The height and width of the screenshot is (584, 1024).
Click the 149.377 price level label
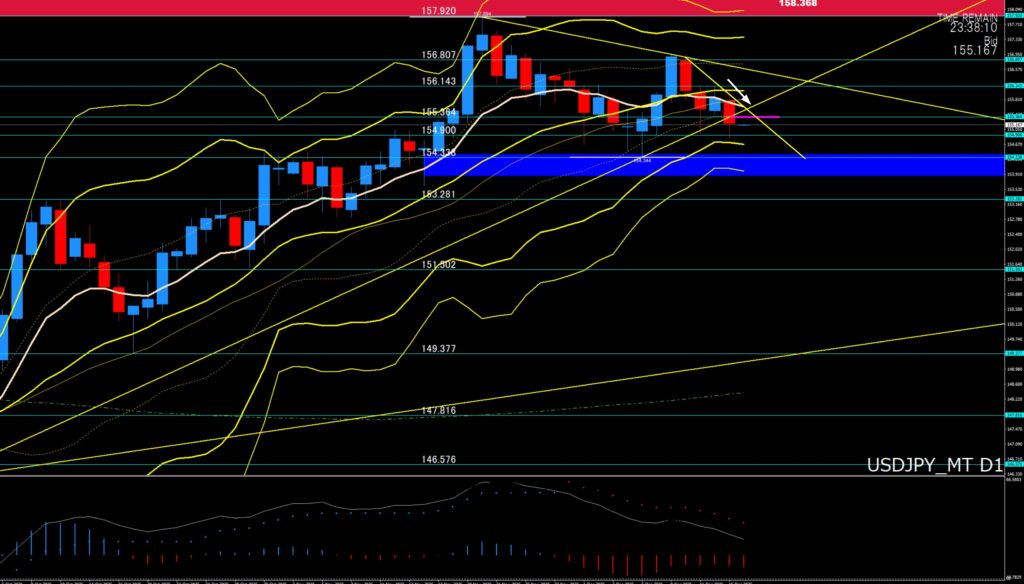coord(440,349)
